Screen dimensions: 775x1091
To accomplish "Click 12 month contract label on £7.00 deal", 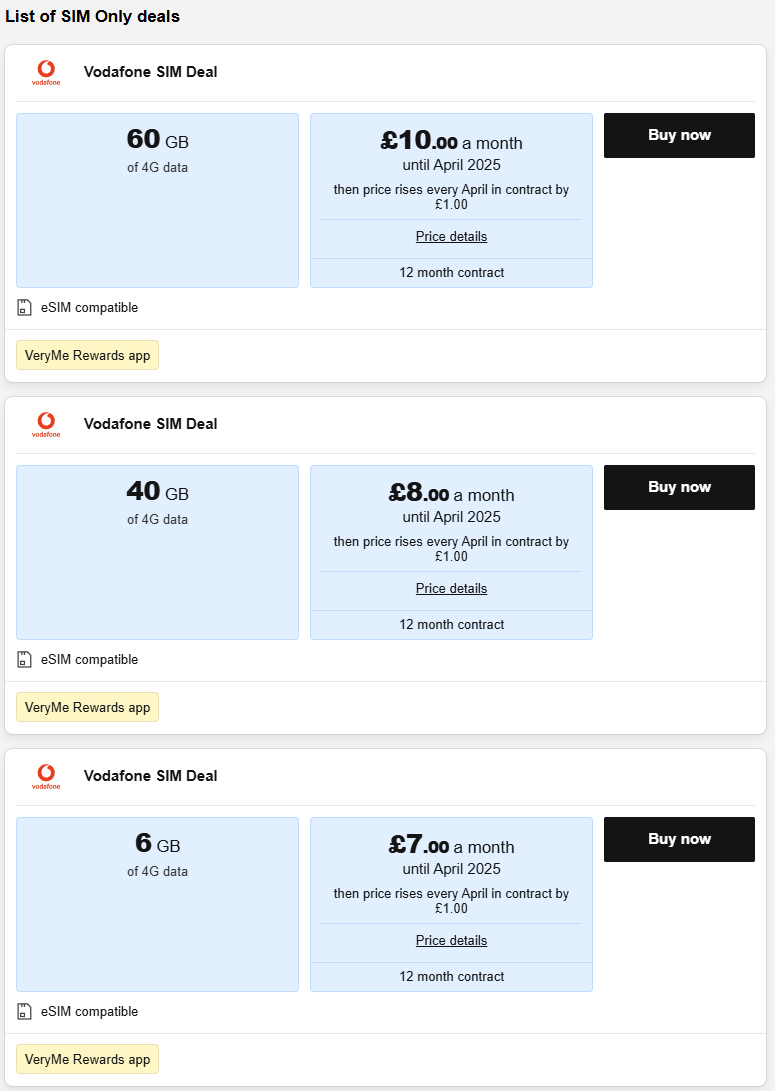I will tap(451, 977).
